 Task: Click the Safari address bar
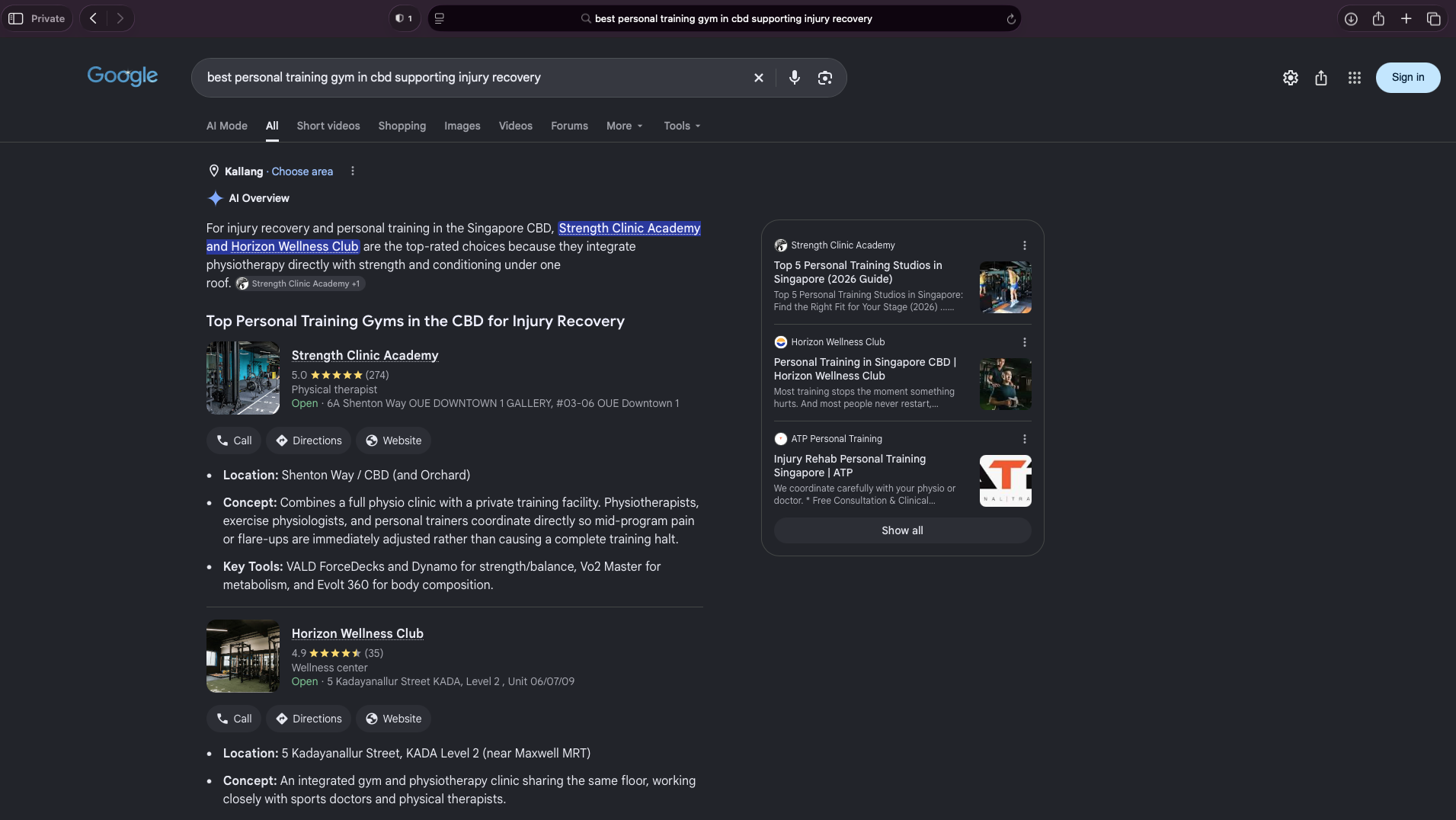point(724,18)
